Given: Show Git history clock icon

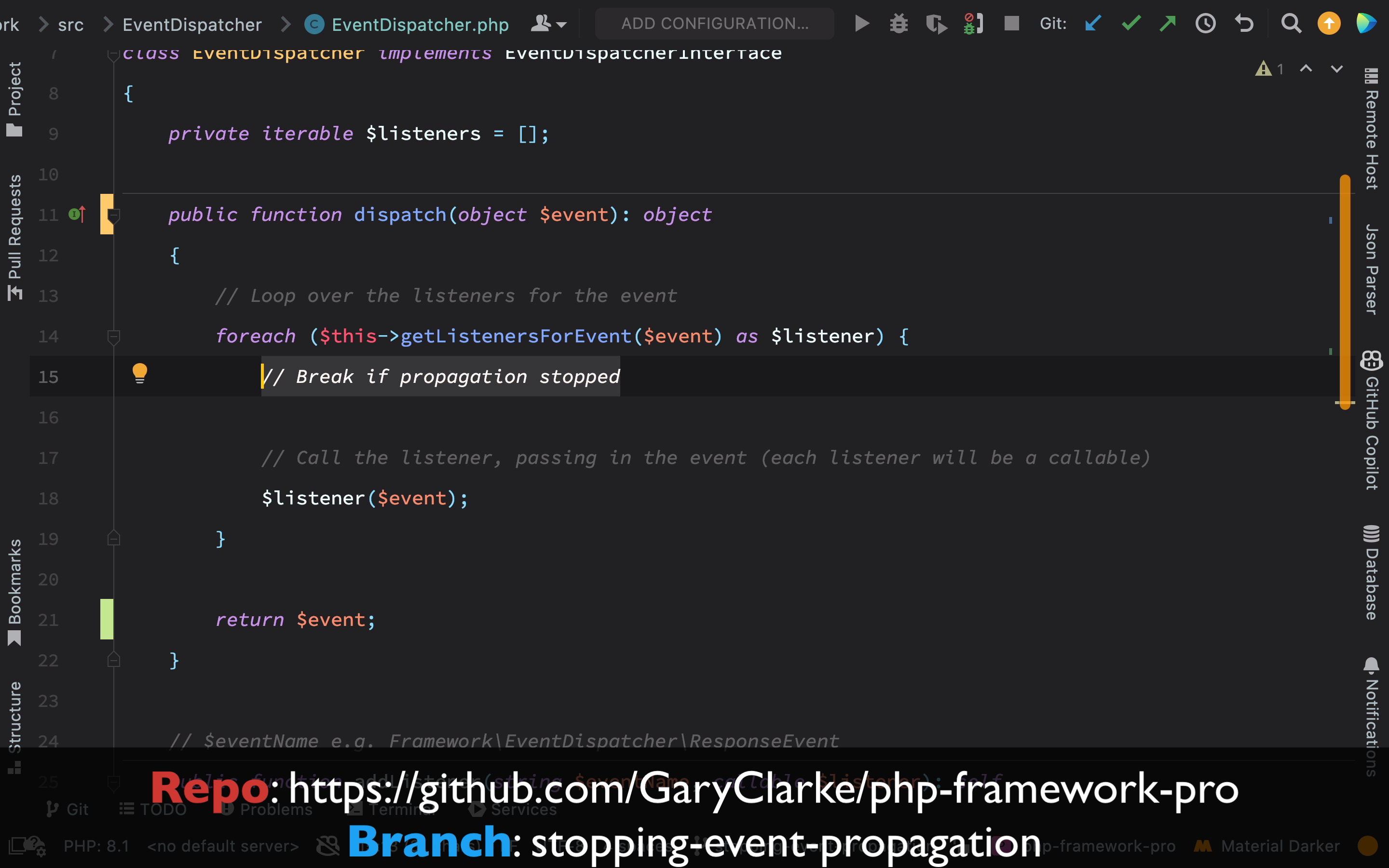Looking at the screenshot, I should click(1205, 24).
